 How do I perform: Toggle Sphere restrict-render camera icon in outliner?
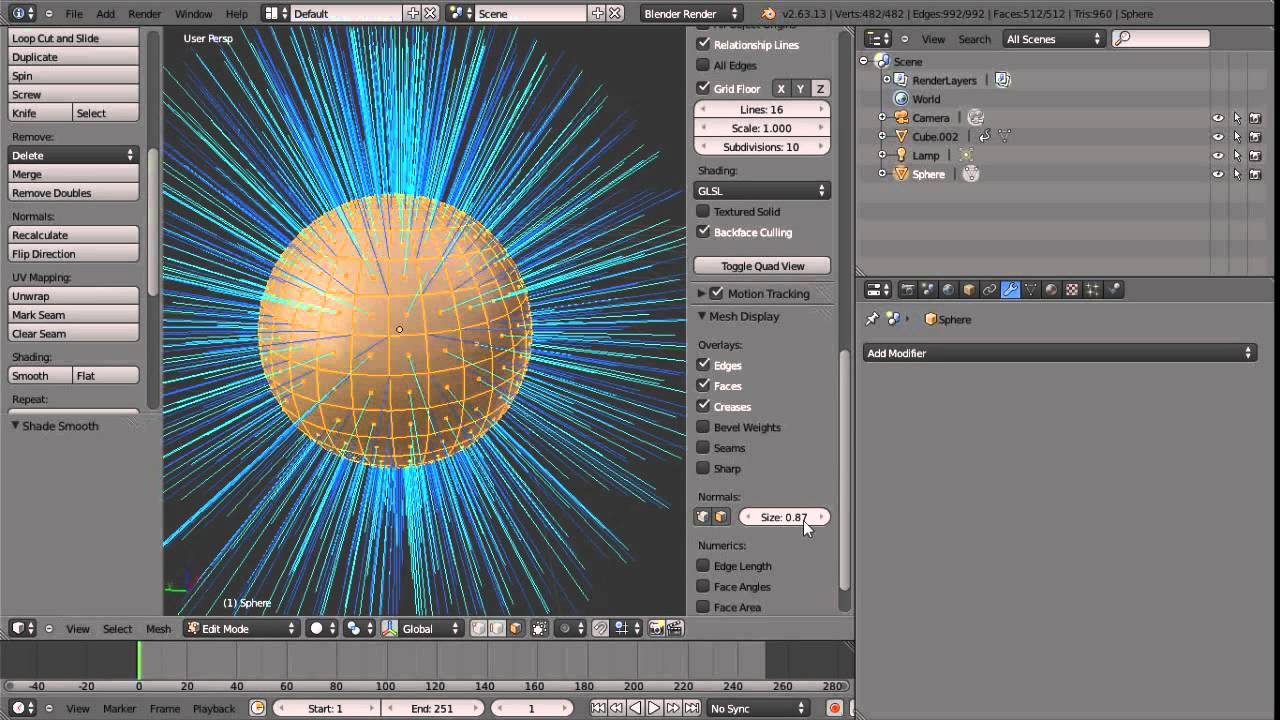click(1254, 174)
